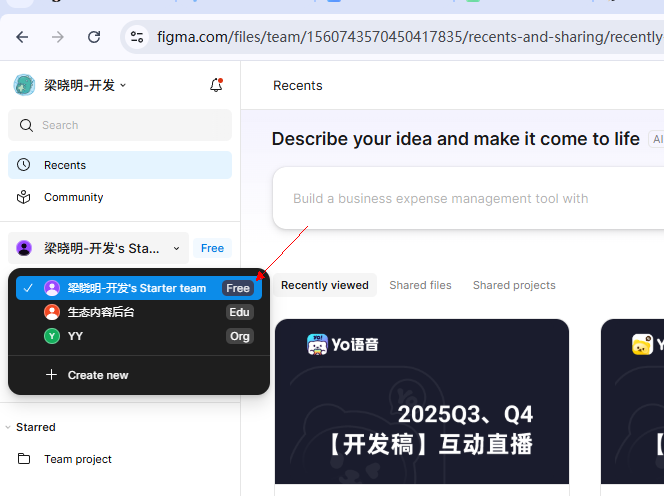Click the plus icon beside Create new
Image resolution: width=664 pixels, height=496 pixels.
pyautogui.click(x=51, y=375)
